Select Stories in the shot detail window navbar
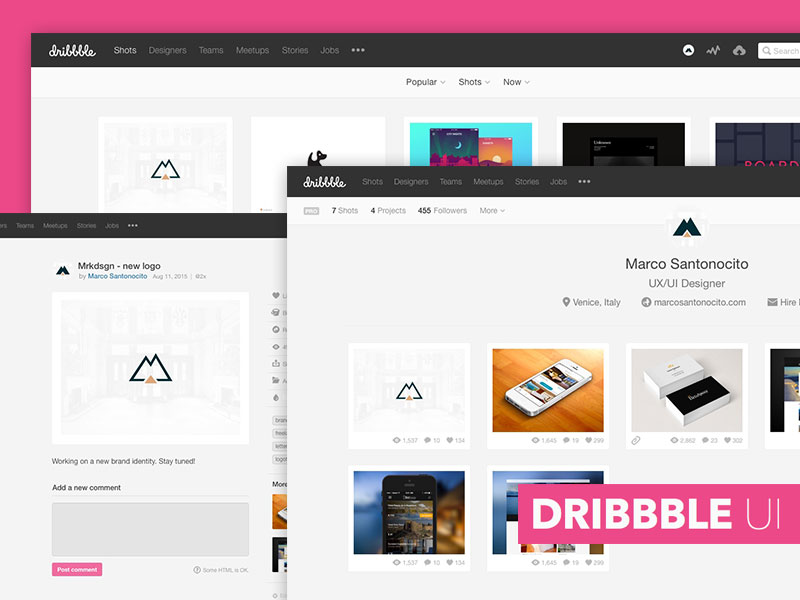800x600 pixels. pos(86,226)
